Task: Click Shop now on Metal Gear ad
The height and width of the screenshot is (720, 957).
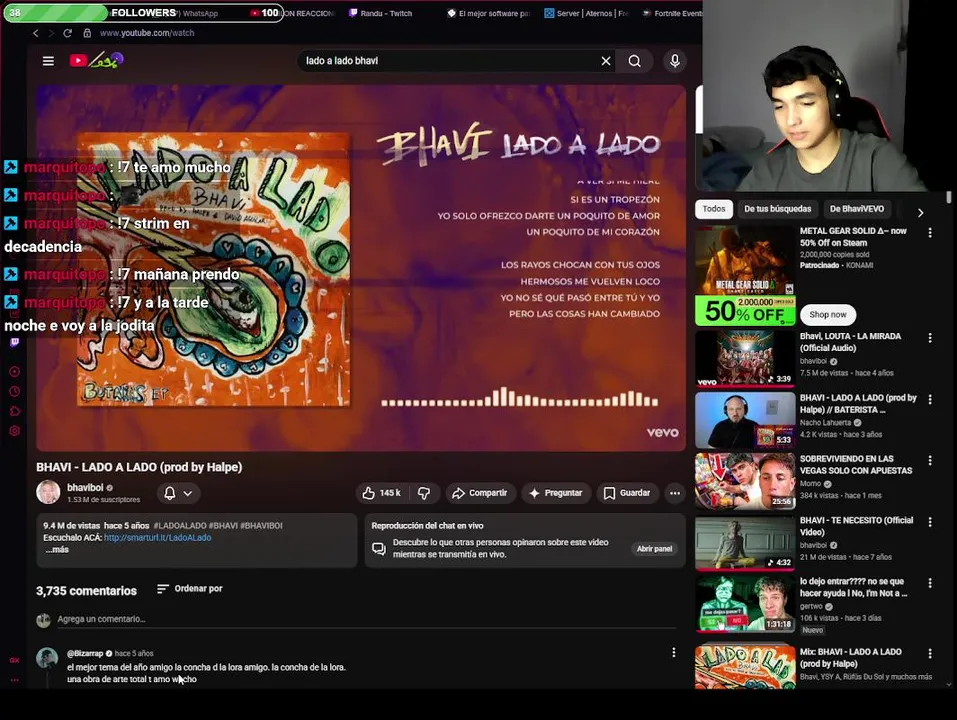Action: coord(828,315)
